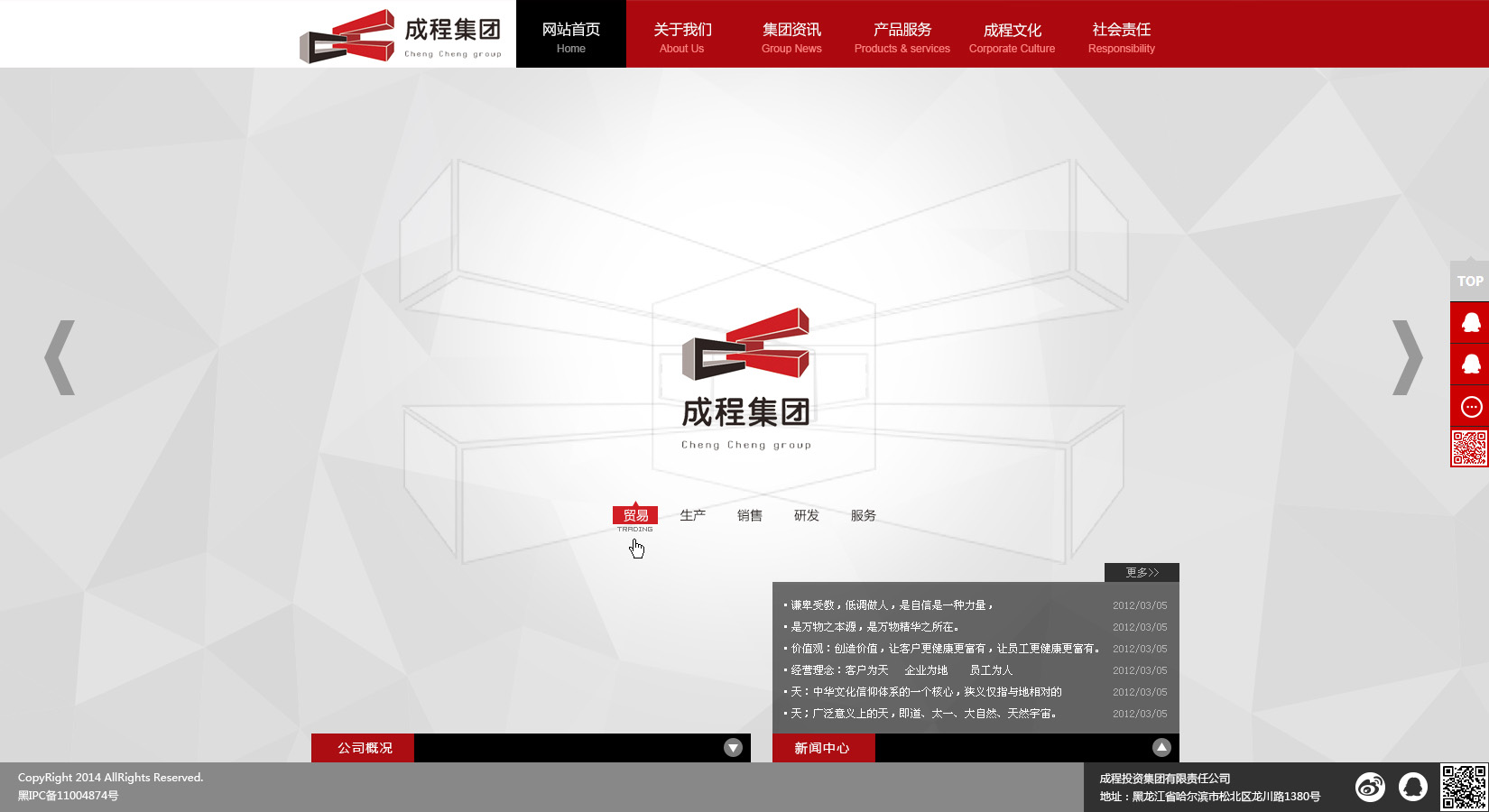Open 产品服务 Products & services menu

point(902,38)
